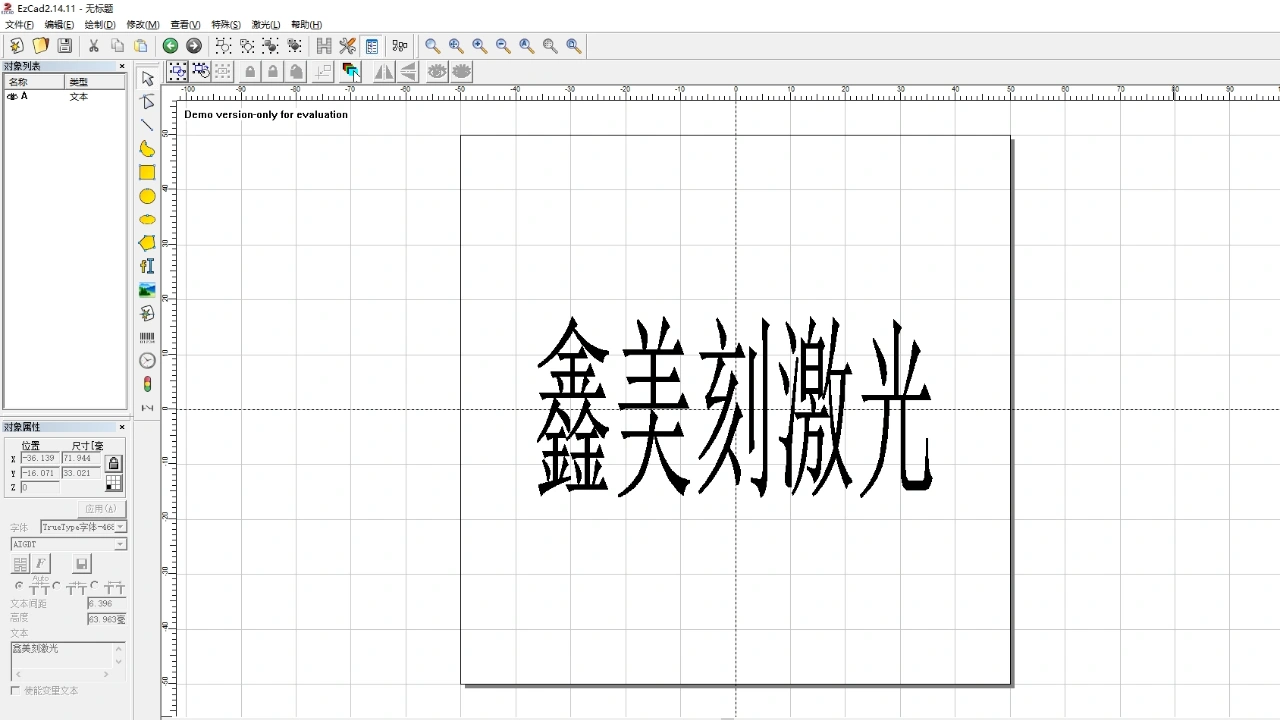Select the Pick arrow tool
The height and width of the screenshot is (720, 1280).
pos(147,78)
